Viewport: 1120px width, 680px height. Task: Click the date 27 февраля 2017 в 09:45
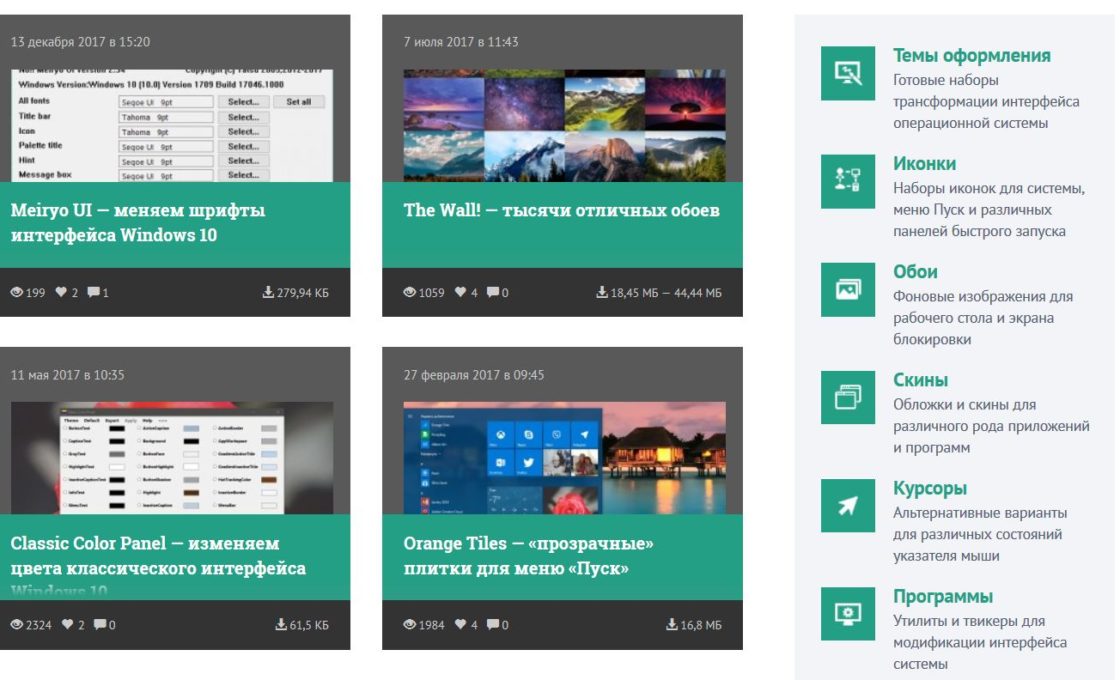click(x=474, y=374)
